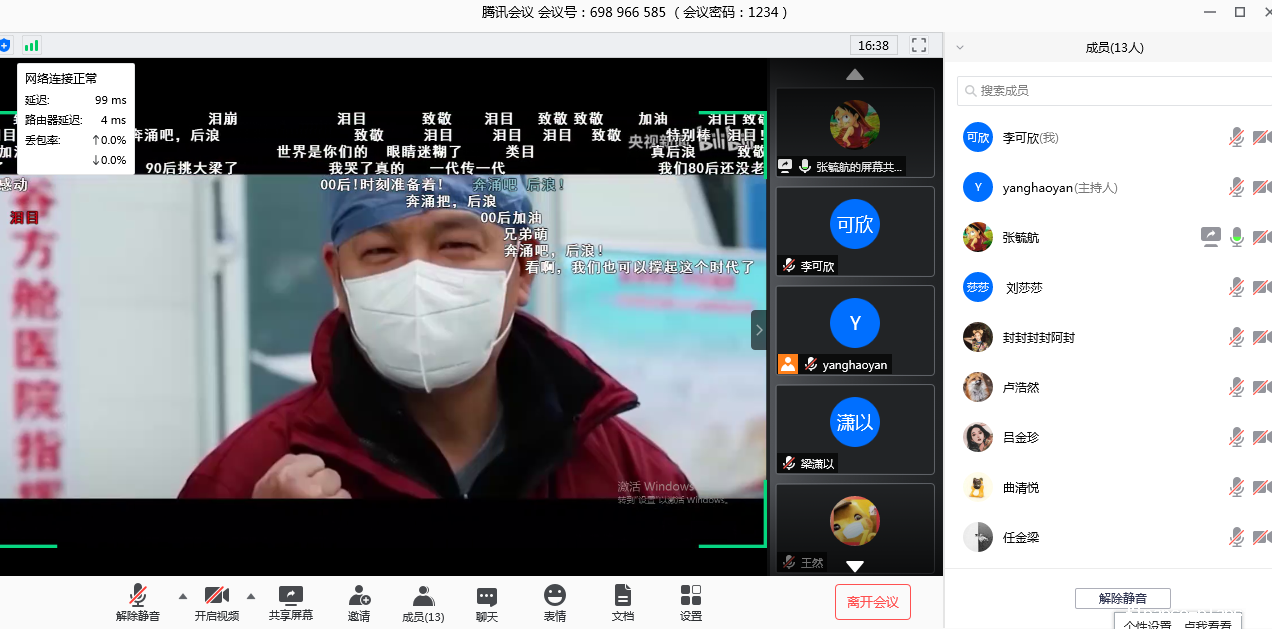Open the 表情 emoji reactions icon
This screenshot has height=629, width=1272.
coord(555,596)
